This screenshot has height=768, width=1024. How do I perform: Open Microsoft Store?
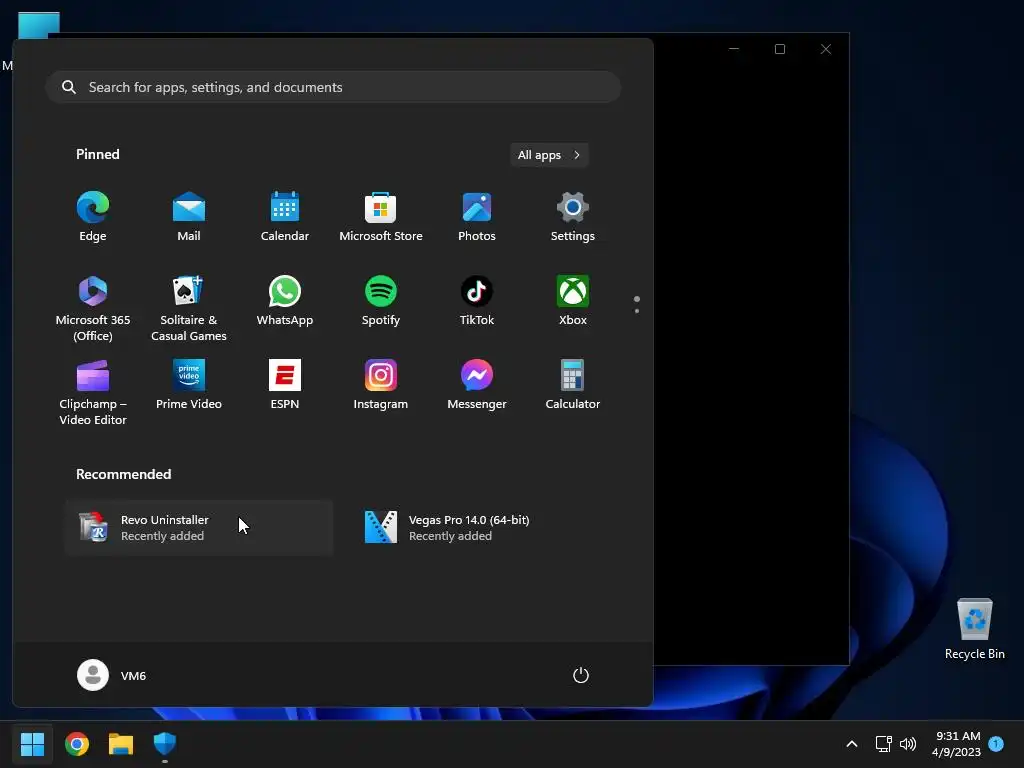coord(381,217)
